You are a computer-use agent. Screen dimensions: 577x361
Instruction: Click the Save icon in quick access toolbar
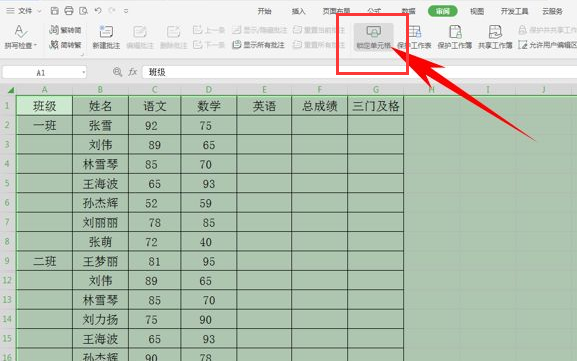pos(54,11)
